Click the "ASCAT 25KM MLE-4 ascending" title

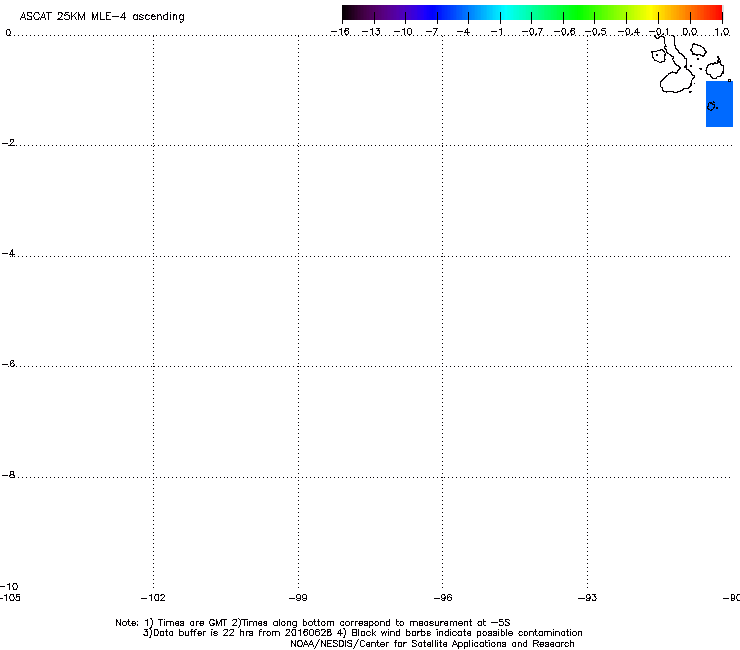pos(102,17)
